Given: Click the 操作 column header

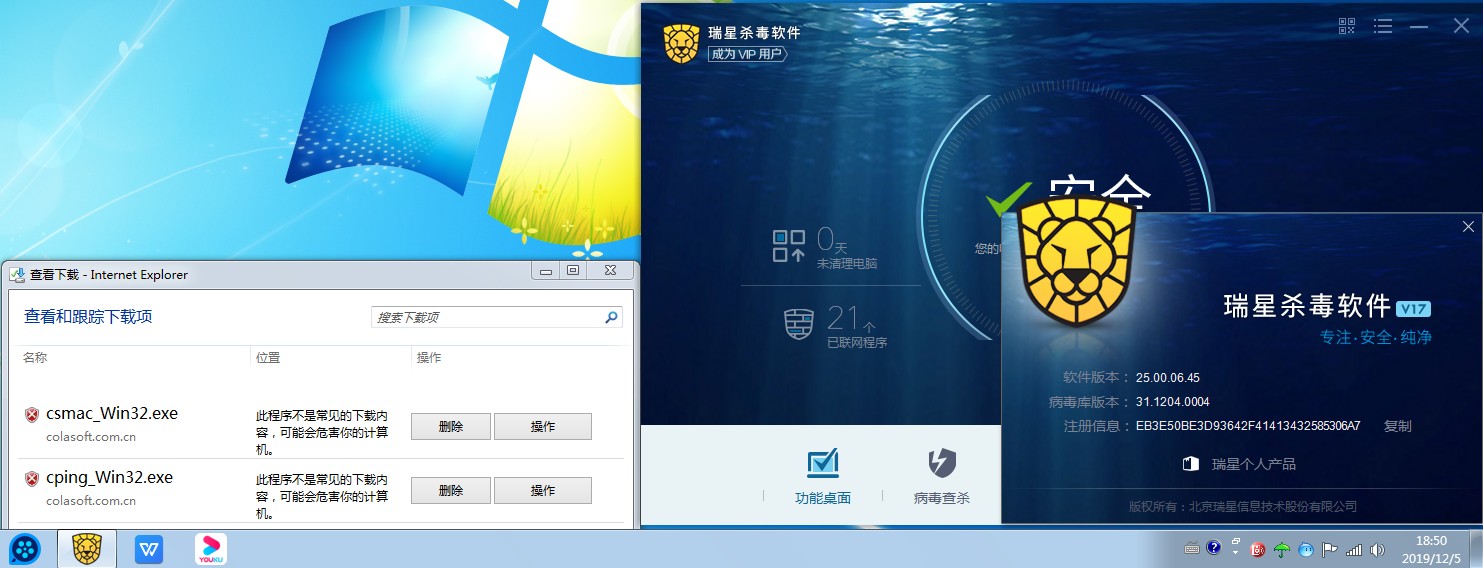Looking at the screenshot, I should [x=429, y=357].
